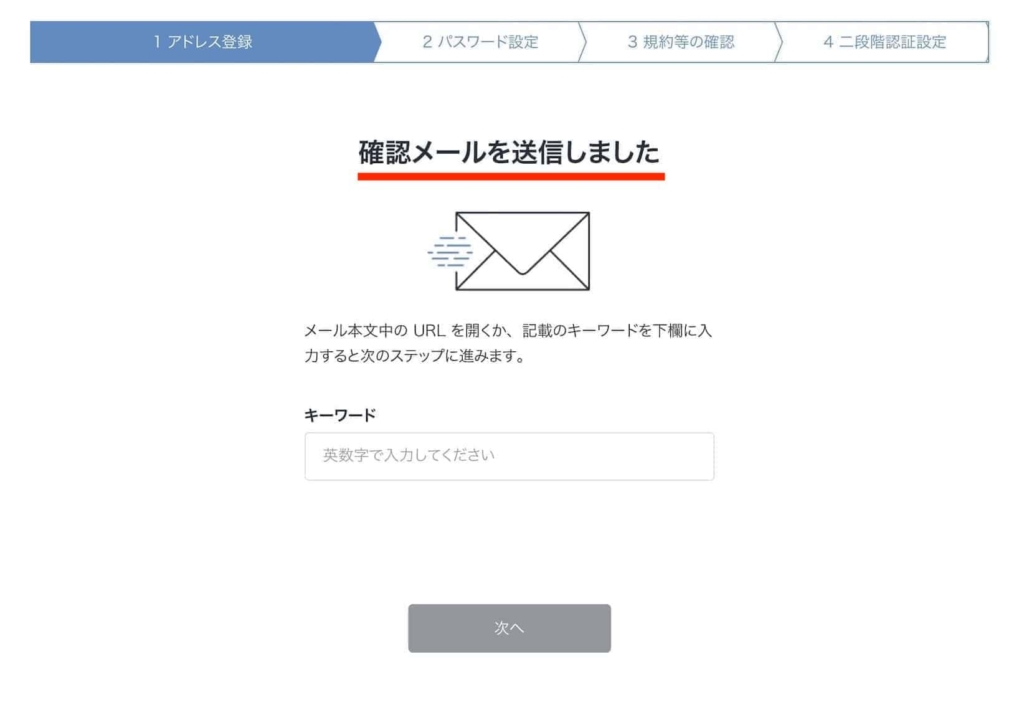Click the word URL in the instructions
The image size is (1024, 720).
coord(429,331)
